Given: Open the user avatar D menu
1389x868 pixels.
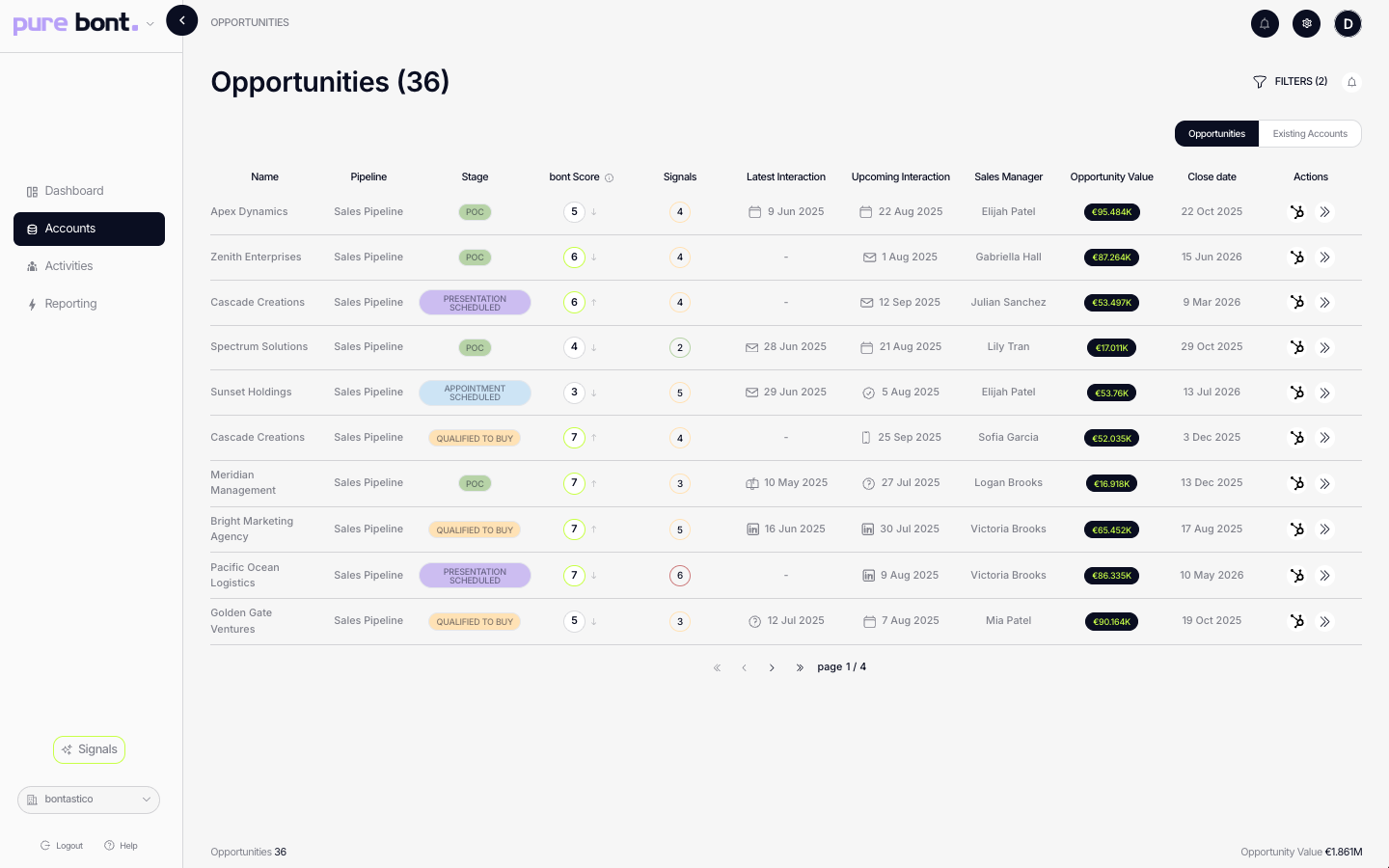Looking at the screenshot, I should coord(1348,23).
